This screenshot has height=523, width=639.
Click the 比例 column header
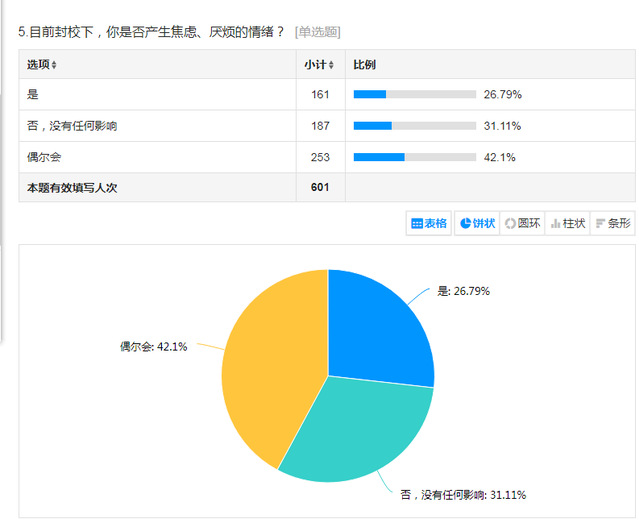(x=364, y=65)
